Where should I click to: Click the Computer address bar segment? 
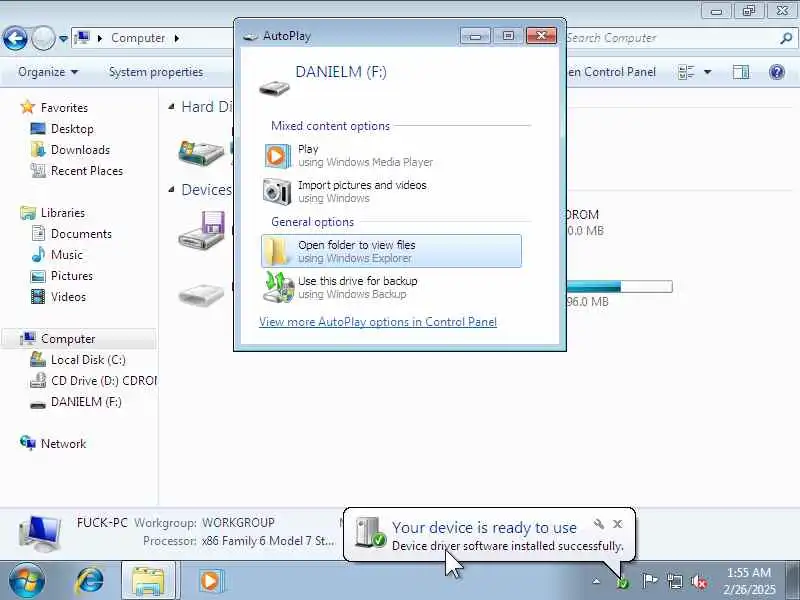(x=138, y=38)
